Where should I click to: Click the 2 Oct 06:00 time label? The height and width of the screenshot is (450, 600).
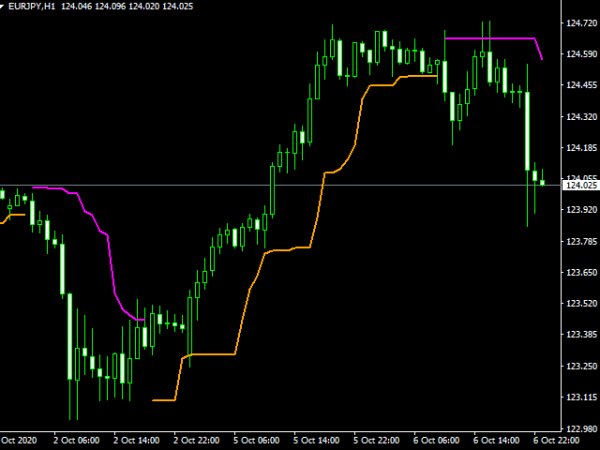pos(79,440)
